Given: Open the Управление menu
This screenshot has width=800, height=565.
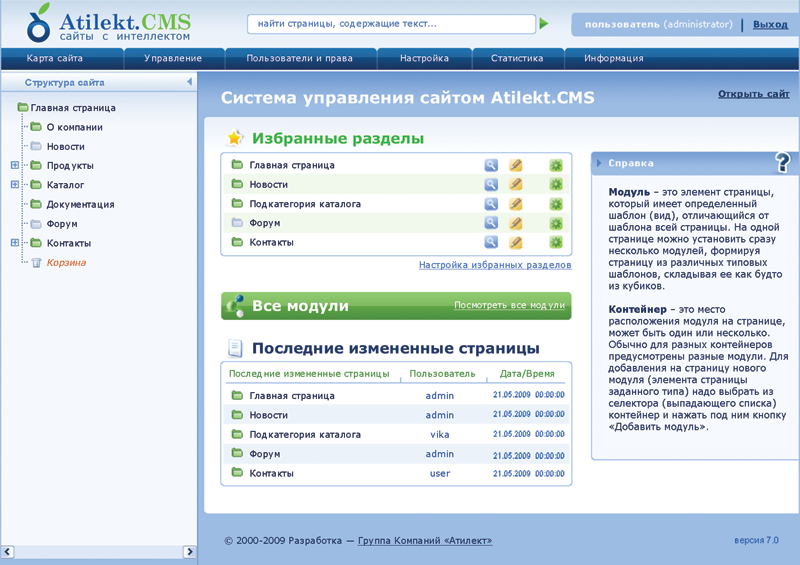Looking at the screenshot, I should tap(173, 58).
